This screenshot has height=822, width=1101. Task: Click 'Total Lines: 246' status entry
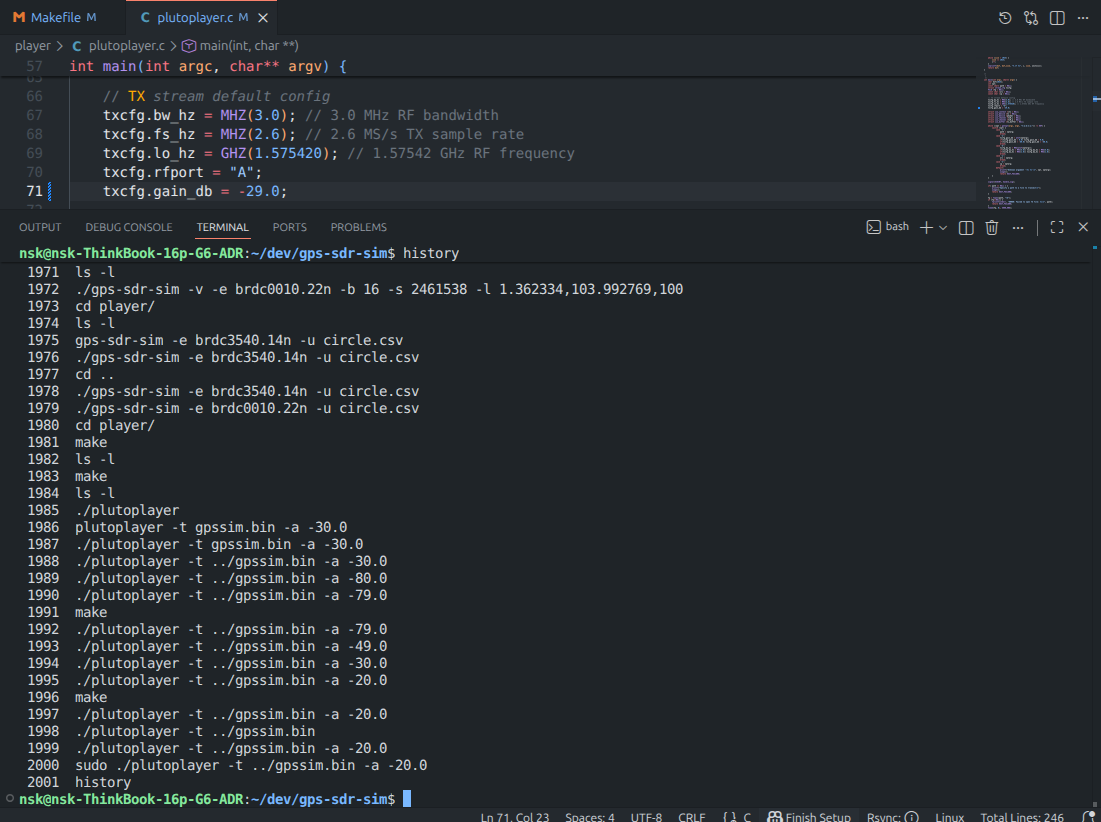(1022, 817)
